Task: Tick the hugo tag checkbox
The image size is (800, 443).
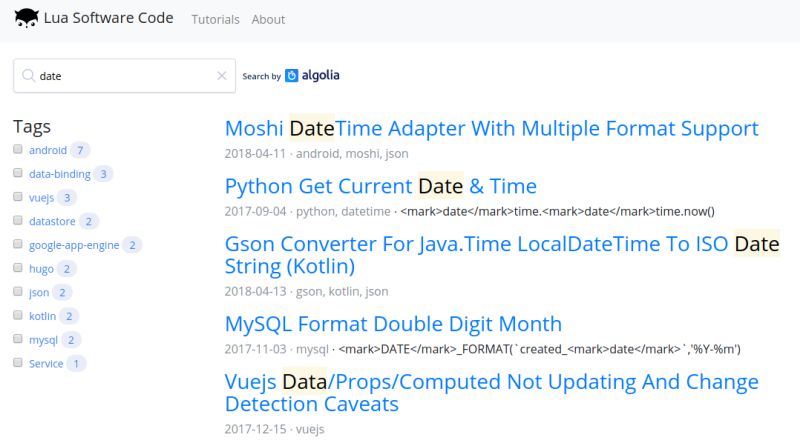Action: (18, 267)
